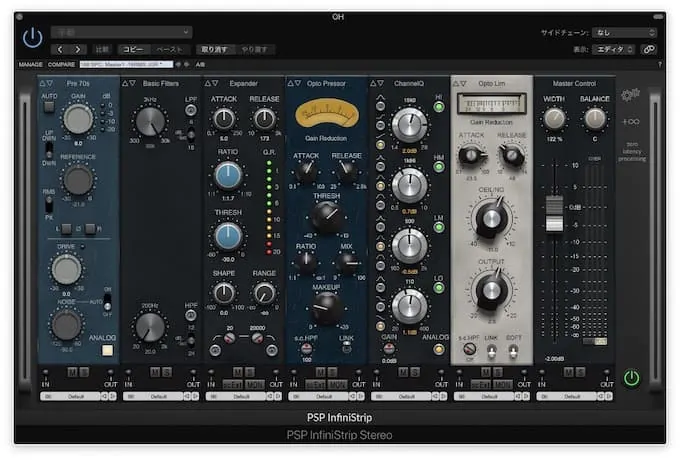
Task: Adjust Pre 70s DRIVE knob
Action: (x=66, y=269)
